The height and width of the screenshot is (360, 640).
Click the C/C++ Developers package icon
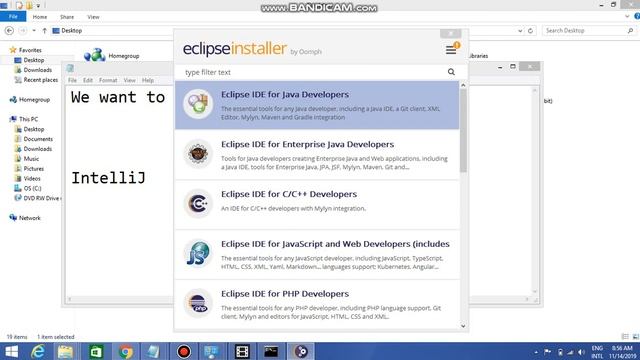pyautogui.click(x=198, y=203)
